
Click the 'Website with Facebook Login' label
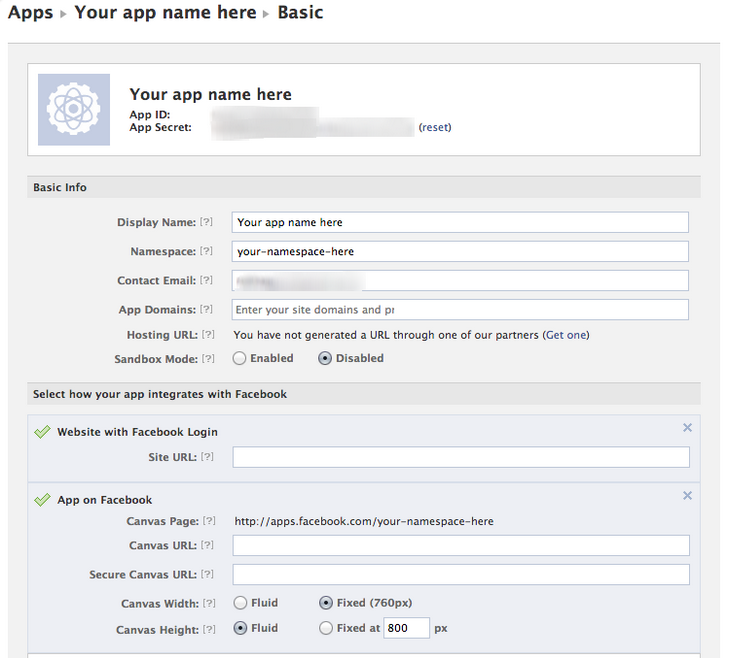point(137,432)
